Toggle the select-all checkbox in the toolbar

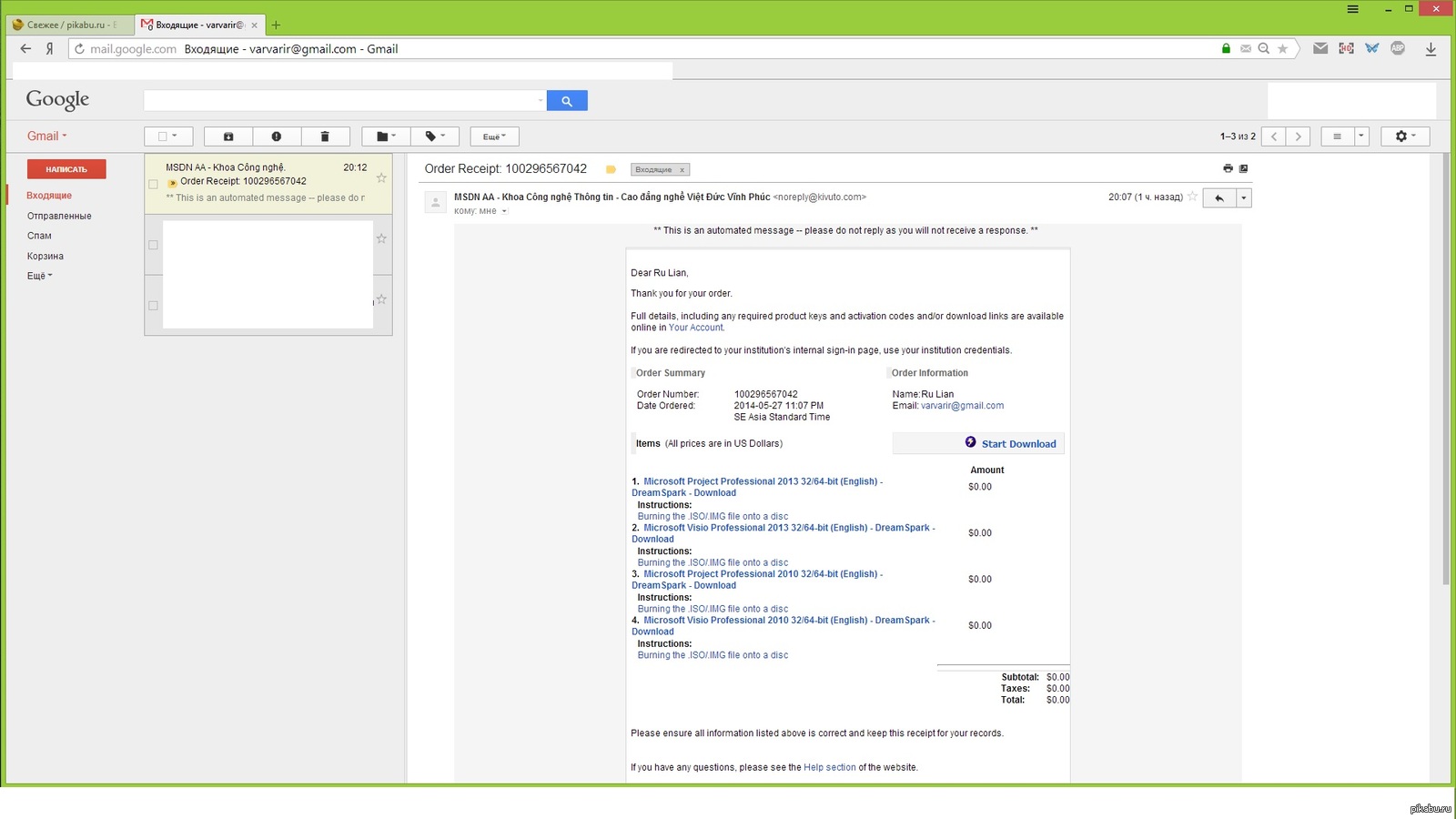[163, 136]
